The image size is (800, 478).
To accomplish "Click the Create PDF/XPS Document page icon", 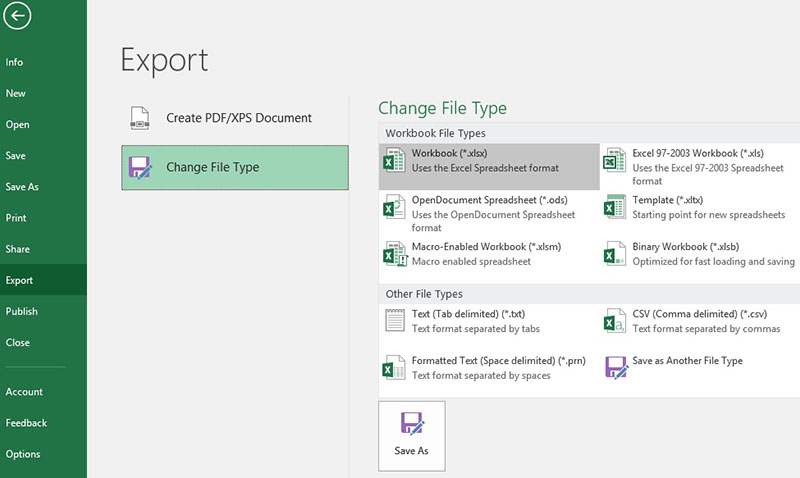I will (x=140, y=118).
